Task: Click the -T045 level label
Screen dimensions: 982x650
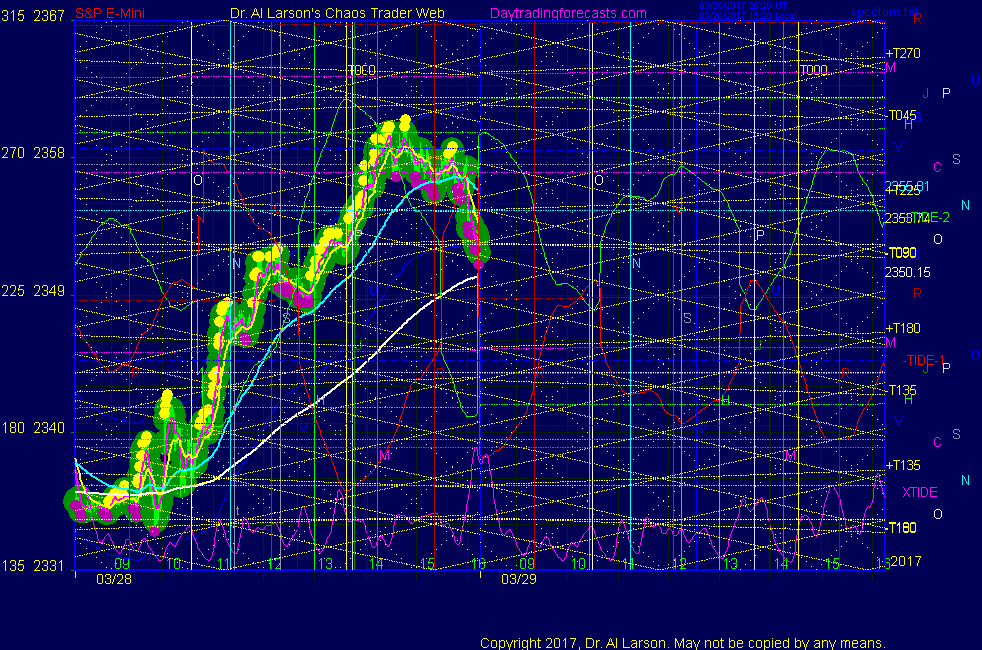Action: [x=902, y=115]
